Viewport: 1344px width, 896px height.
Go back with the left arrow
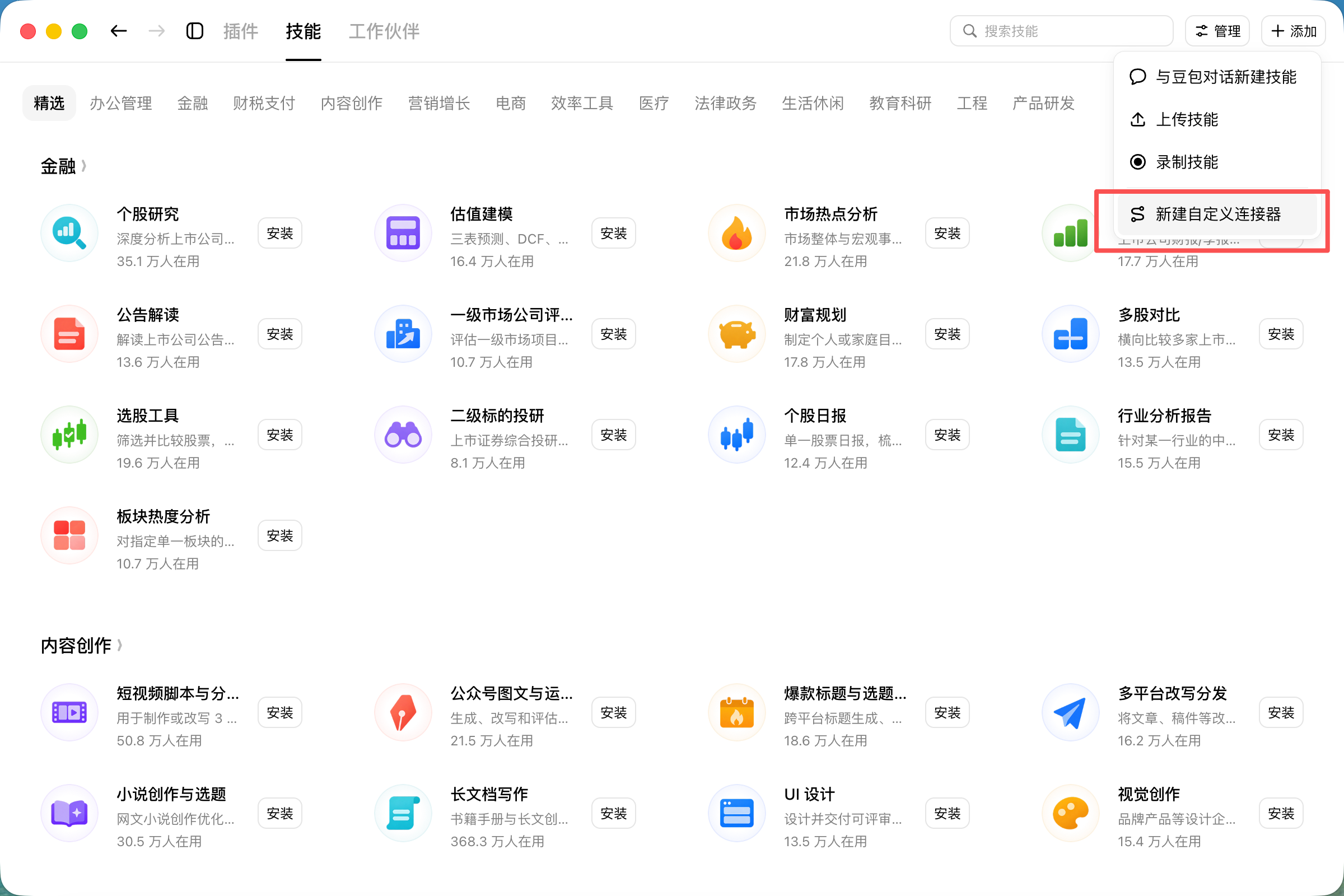[x=118, y=31]
